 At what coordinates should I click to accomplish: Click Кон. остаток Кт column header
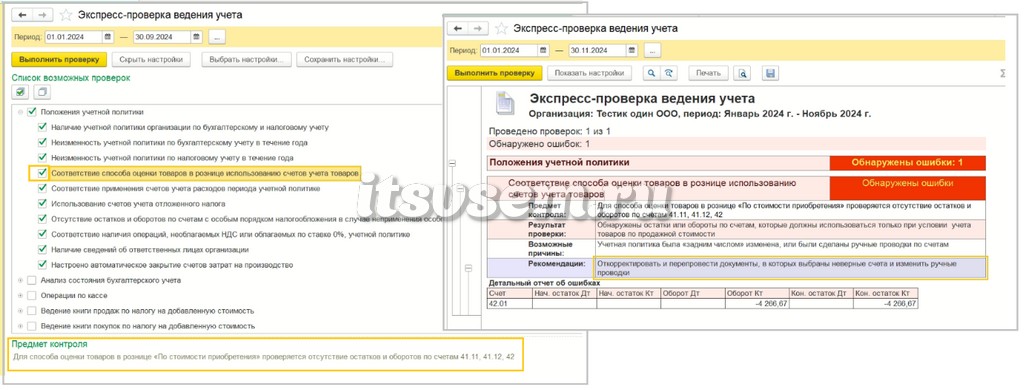(886, 293)
